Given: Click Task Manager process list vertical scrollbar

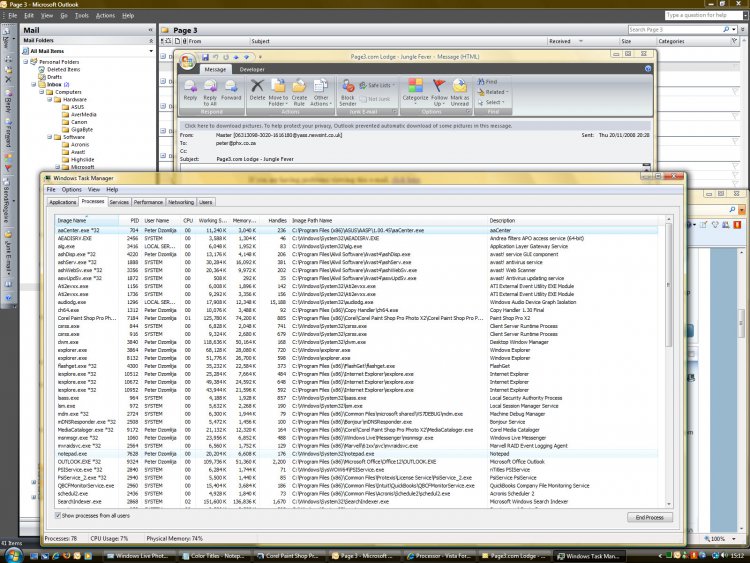Looking at the screenshot, I should pos(669,361).
